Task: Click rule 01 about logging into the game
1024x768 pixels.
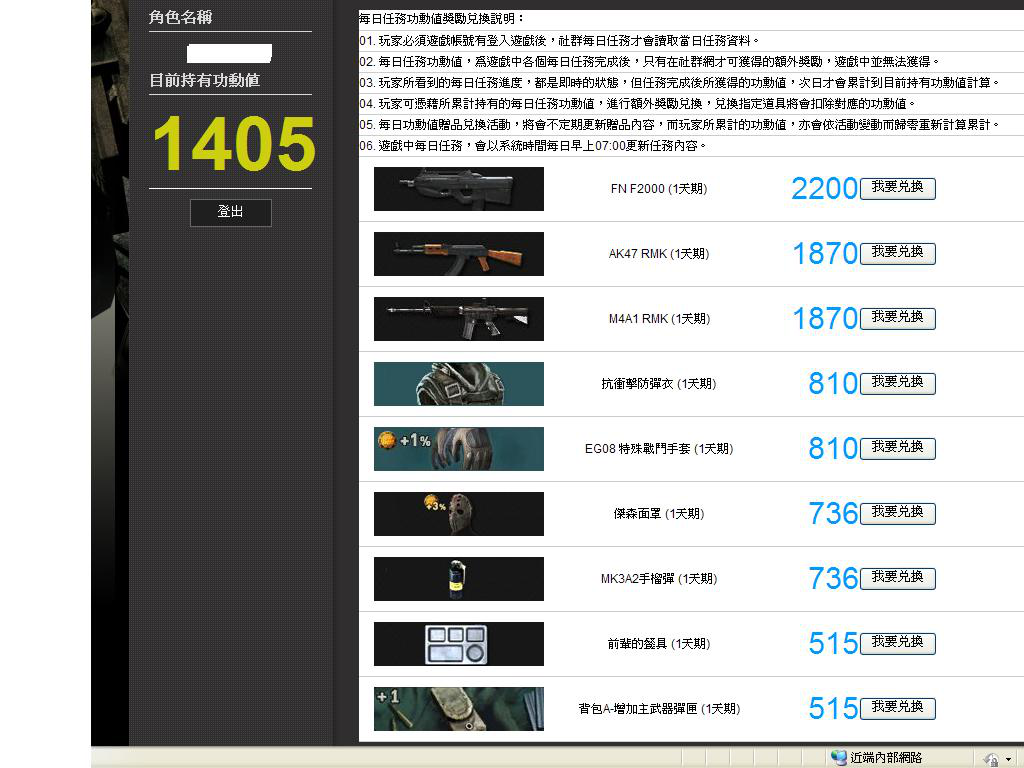Action: (560, 41)
